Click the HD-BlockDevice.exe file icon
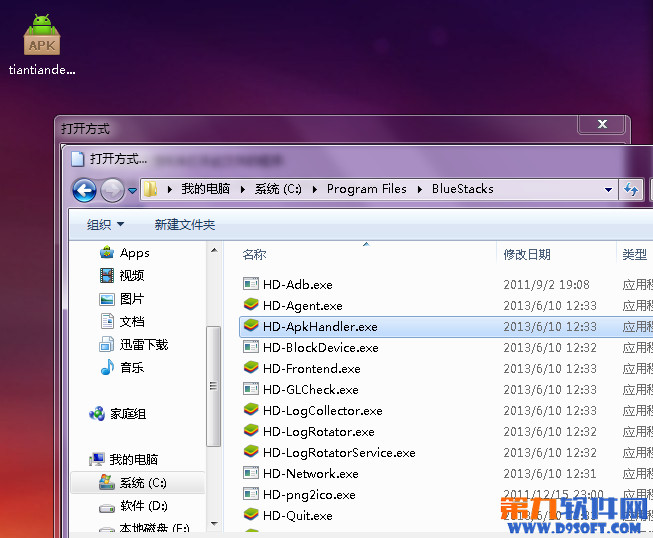This screenshot has height=538, width=653. (x=251, y=347)
